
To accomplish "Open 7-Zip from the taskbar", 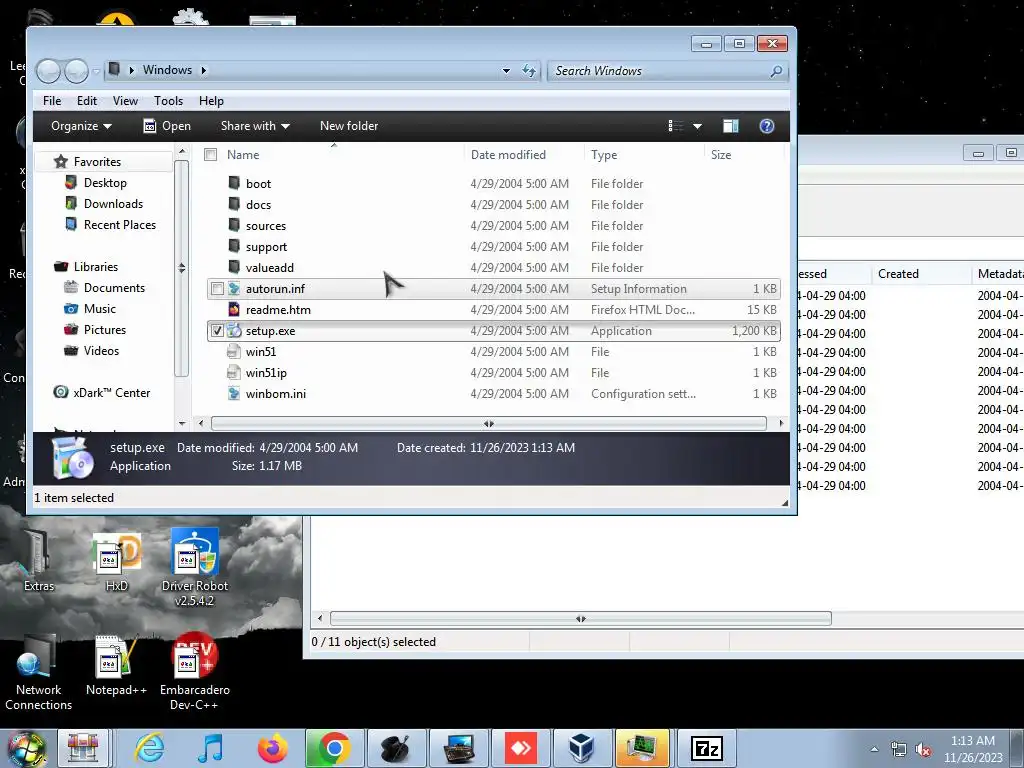I will [707, 748].
